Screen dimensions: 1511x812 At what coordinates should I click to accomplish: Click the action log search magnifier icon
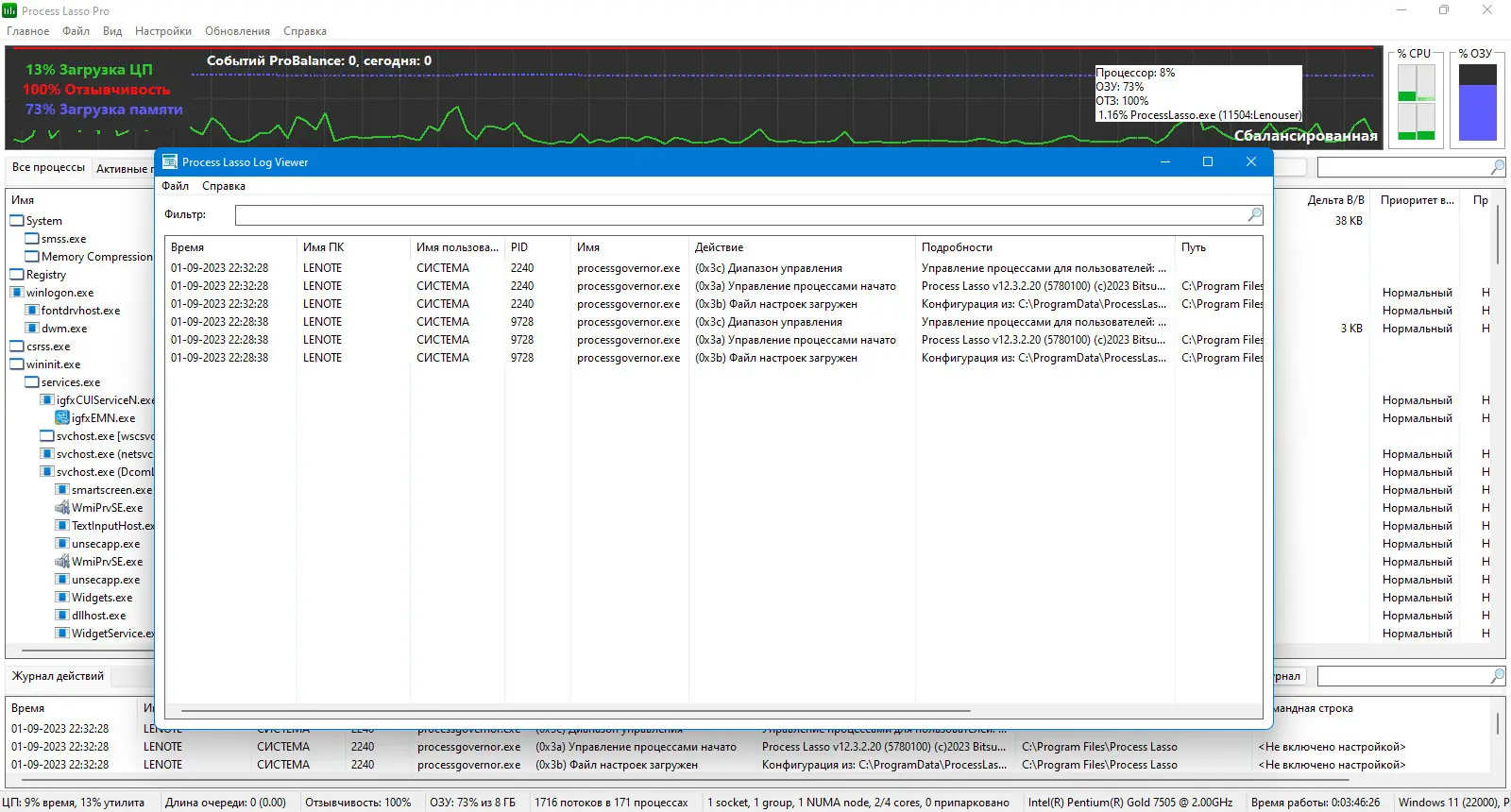pyautogui.click(x=1497, y=676)
